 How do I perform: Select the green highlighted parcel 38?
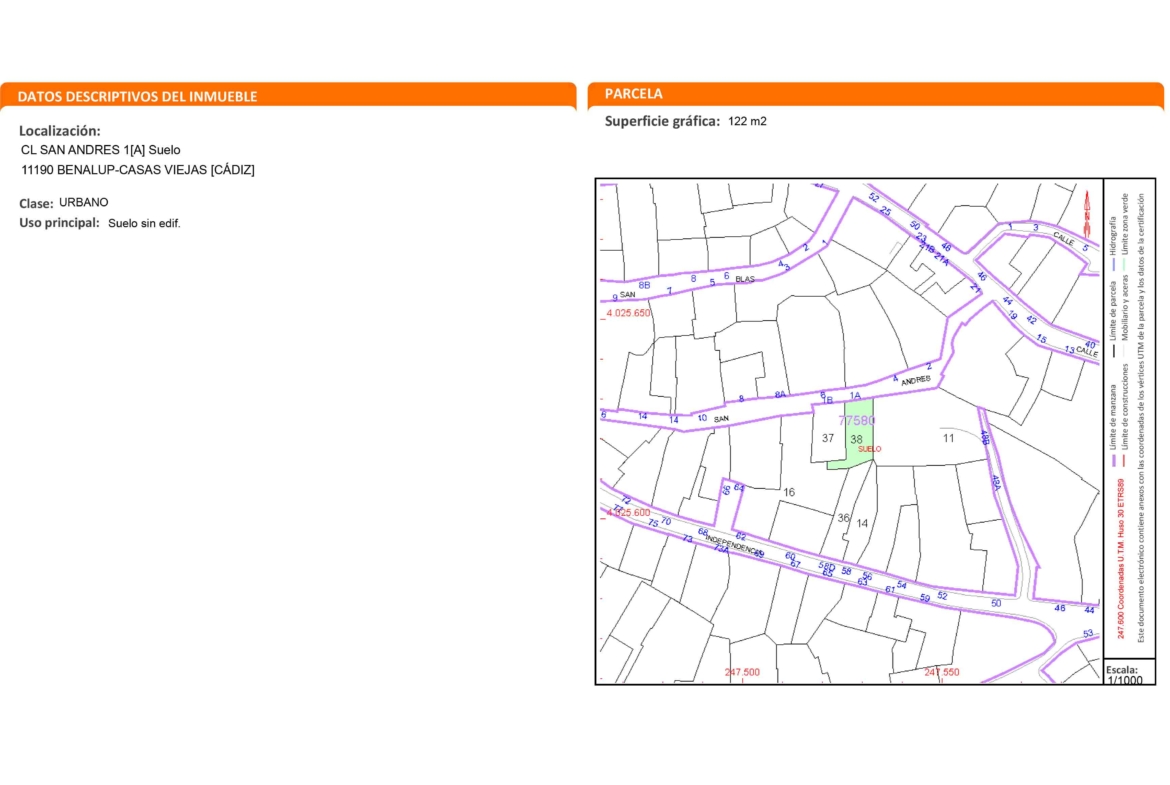click(858, 435)
